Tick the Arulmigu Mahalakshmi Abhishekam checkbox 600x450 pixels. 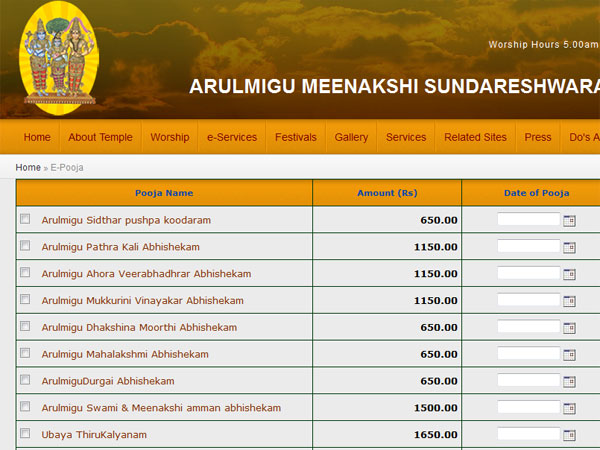click(25, 352)
